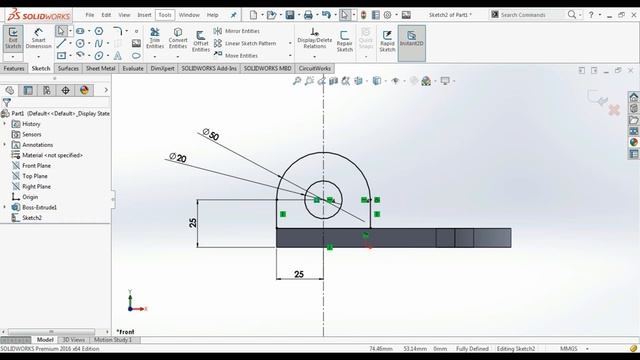
Task: Open the Edit menu
Action: (106, 15)
